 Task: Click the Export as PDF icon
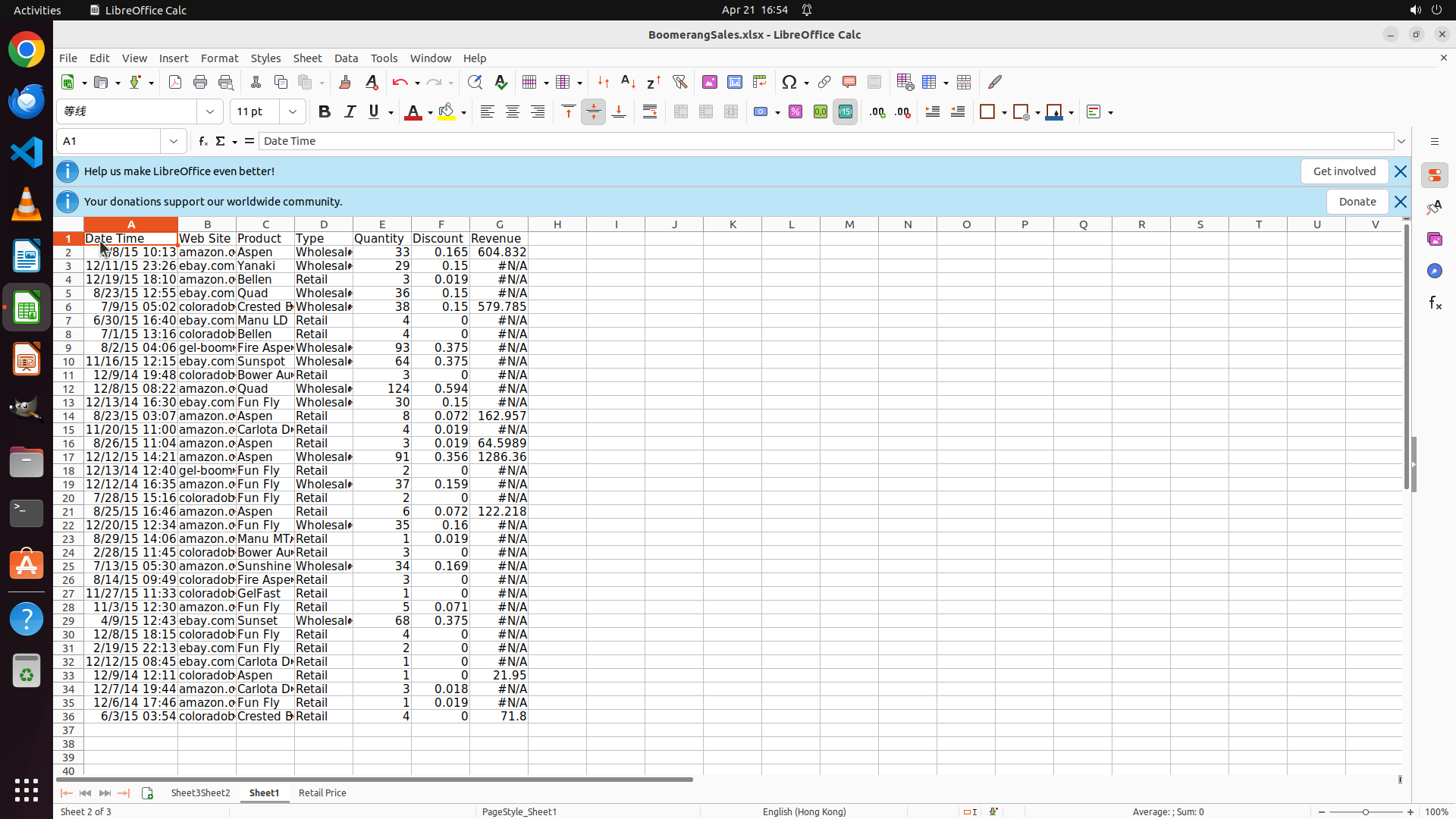click(x=175, y=83)
